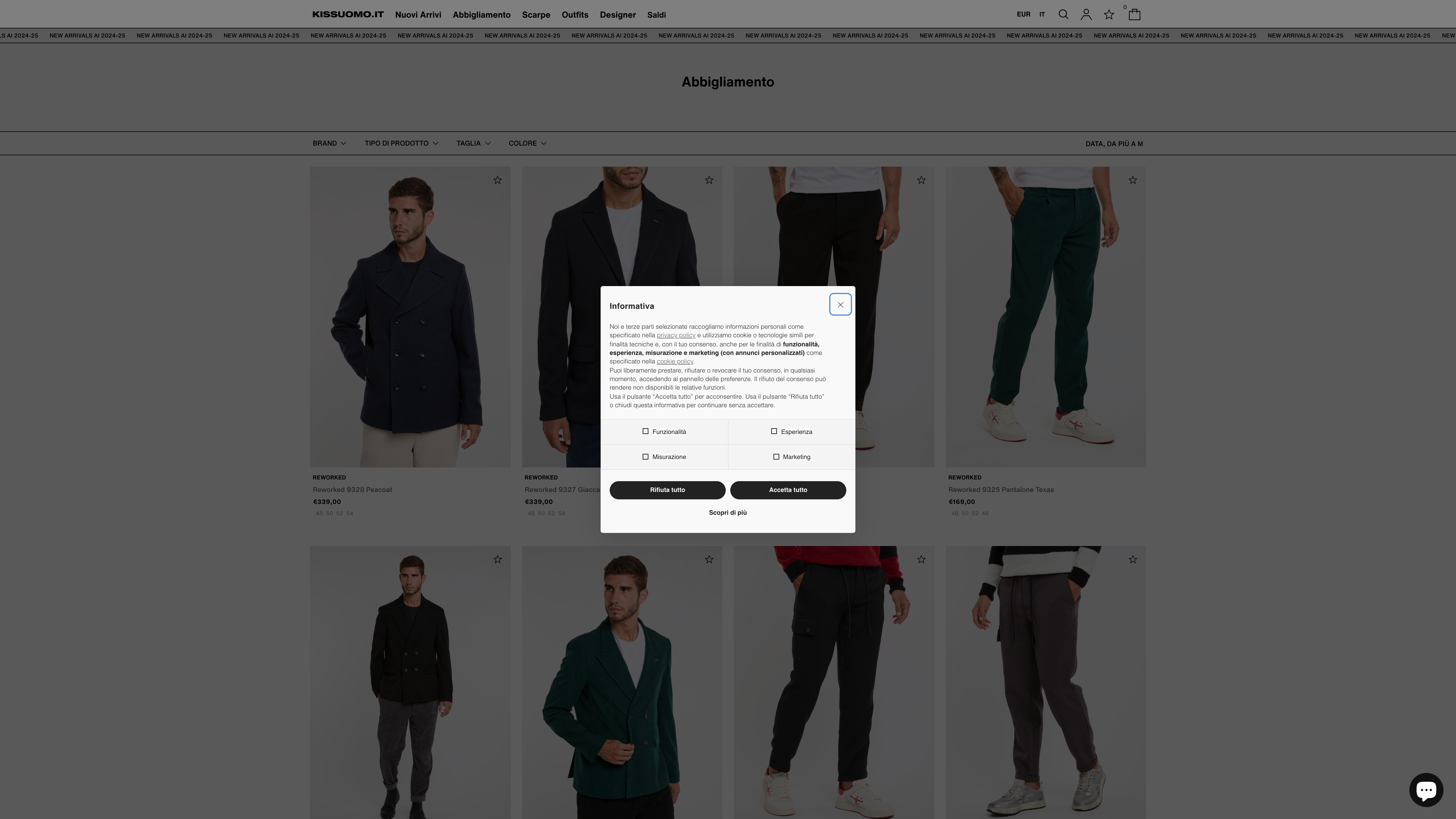This screenshot has width=1456, height=819.
Task: Open the TAGLIA filter dropdown
Action: click(x=473, y=143)
